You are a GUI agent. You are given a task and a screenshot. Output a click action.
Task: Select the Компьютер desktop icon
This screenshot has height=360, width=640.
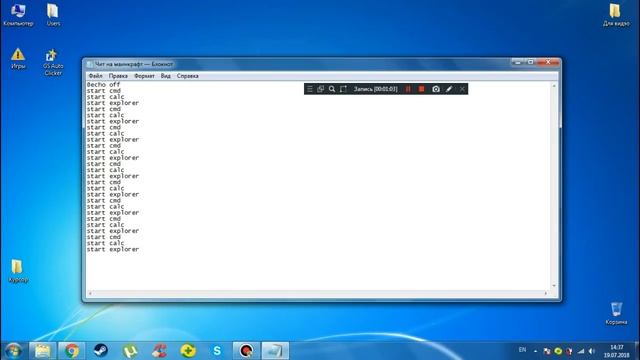coord(18,15)
